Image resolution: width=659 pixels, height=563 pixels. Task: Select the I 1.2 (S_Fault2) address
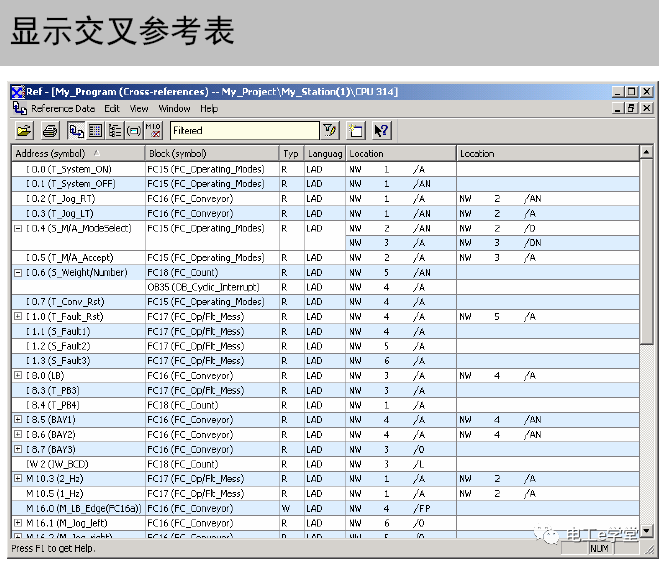coord(58,346)
